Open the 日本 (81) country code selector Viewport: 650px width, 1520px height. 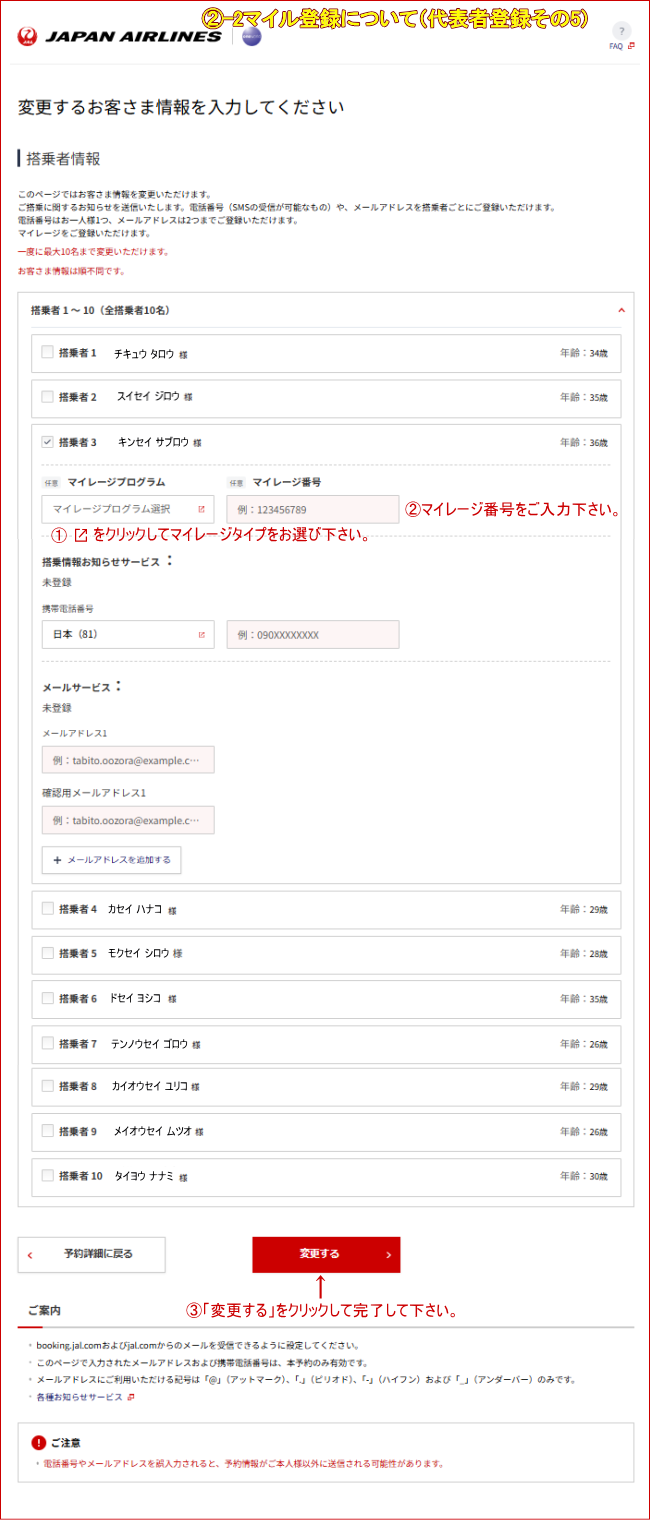click(127, 634)
